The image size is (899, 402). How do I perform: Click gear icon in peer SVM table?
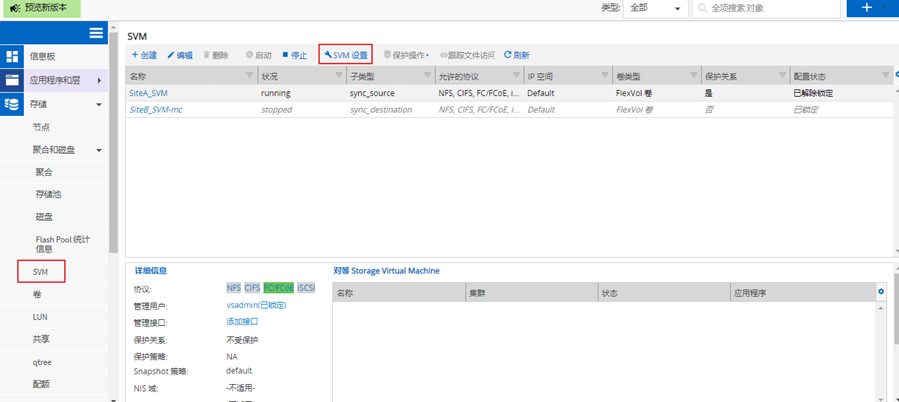click(881, 291)
